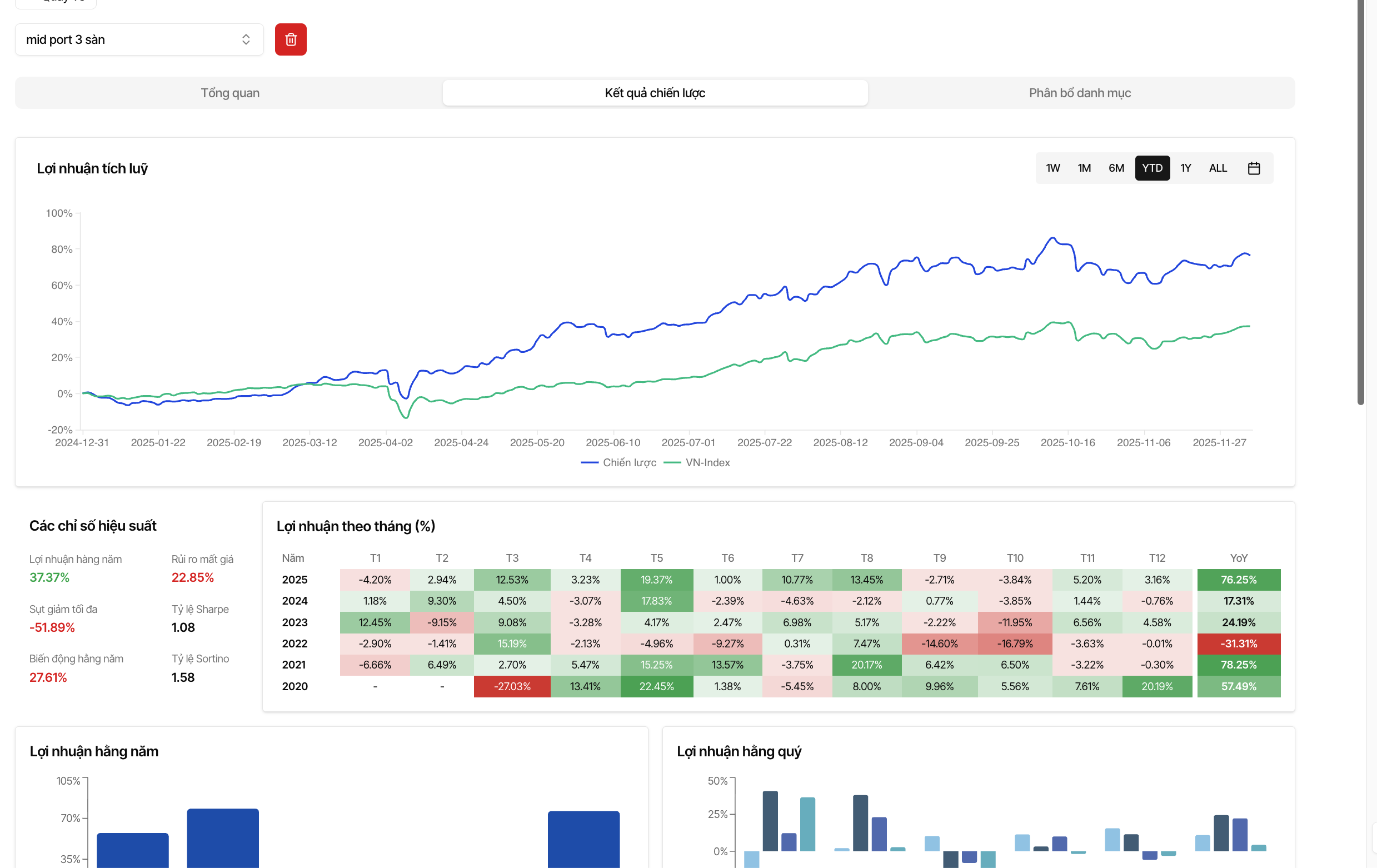Select the Kết quả chiến lược tab

click(655, 93)
